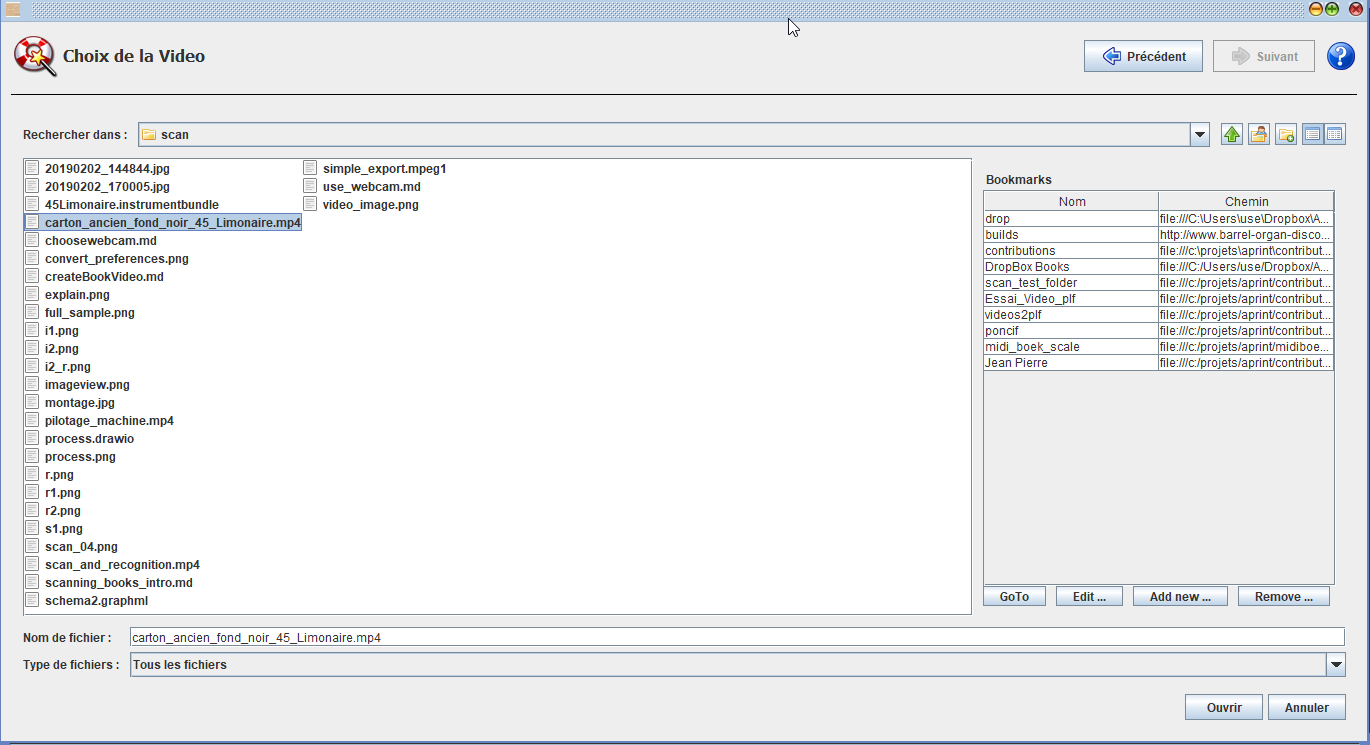Jump to the user home folder
Viewport: 1370px width, 745px height.
pyautogui.click(x=1259, y=134)
